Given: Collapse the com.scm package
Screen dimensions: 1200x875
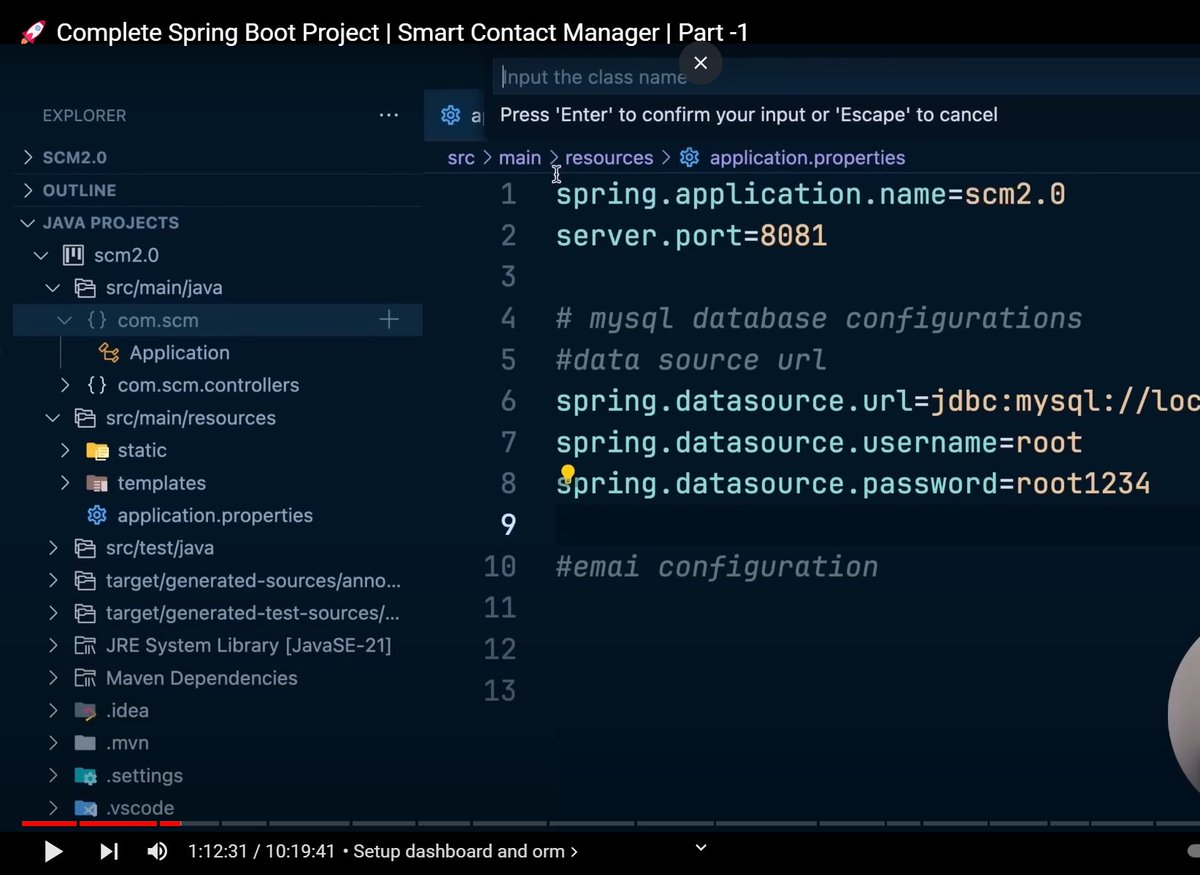Looking at the screenshot, I should click(65, 320).
